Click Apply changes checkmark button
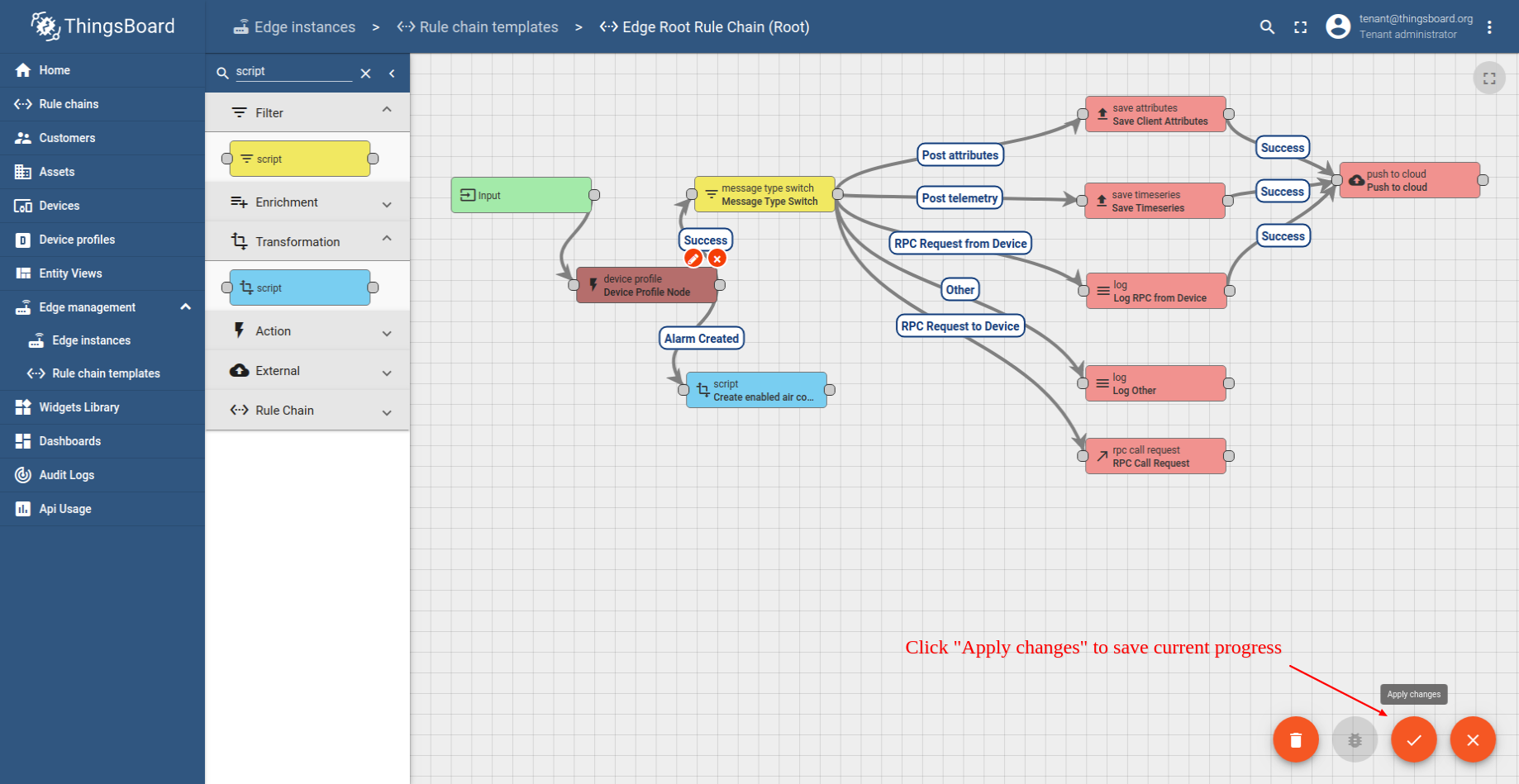 click(1414, 739)
